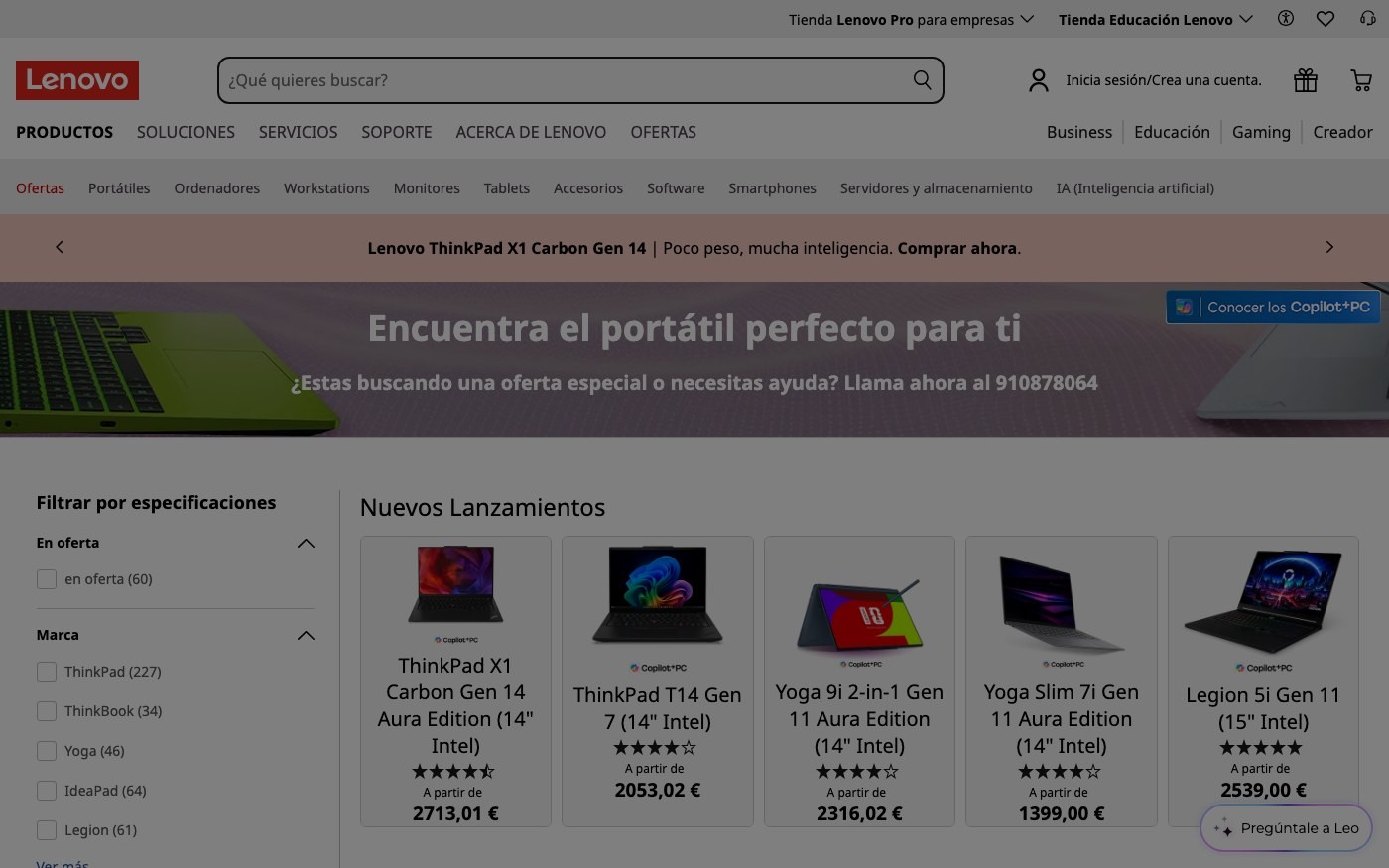Tick the ThinkPad (227) checkbox
The width and height of the screenshot is (1389, 868).
click(47, 672)
